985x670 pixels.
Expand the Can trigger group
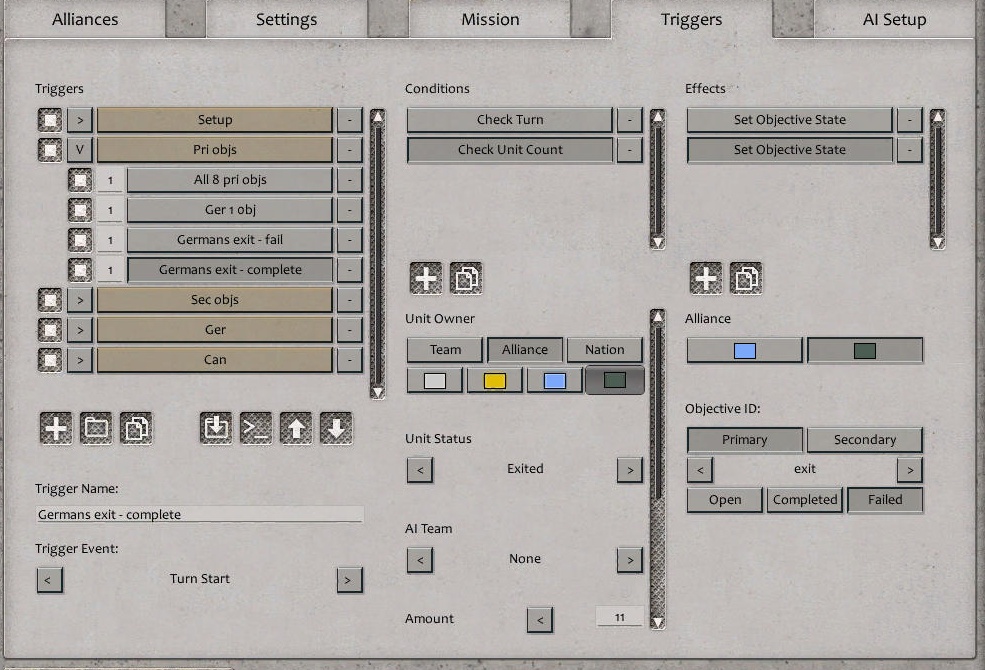[x=77, y=359]
